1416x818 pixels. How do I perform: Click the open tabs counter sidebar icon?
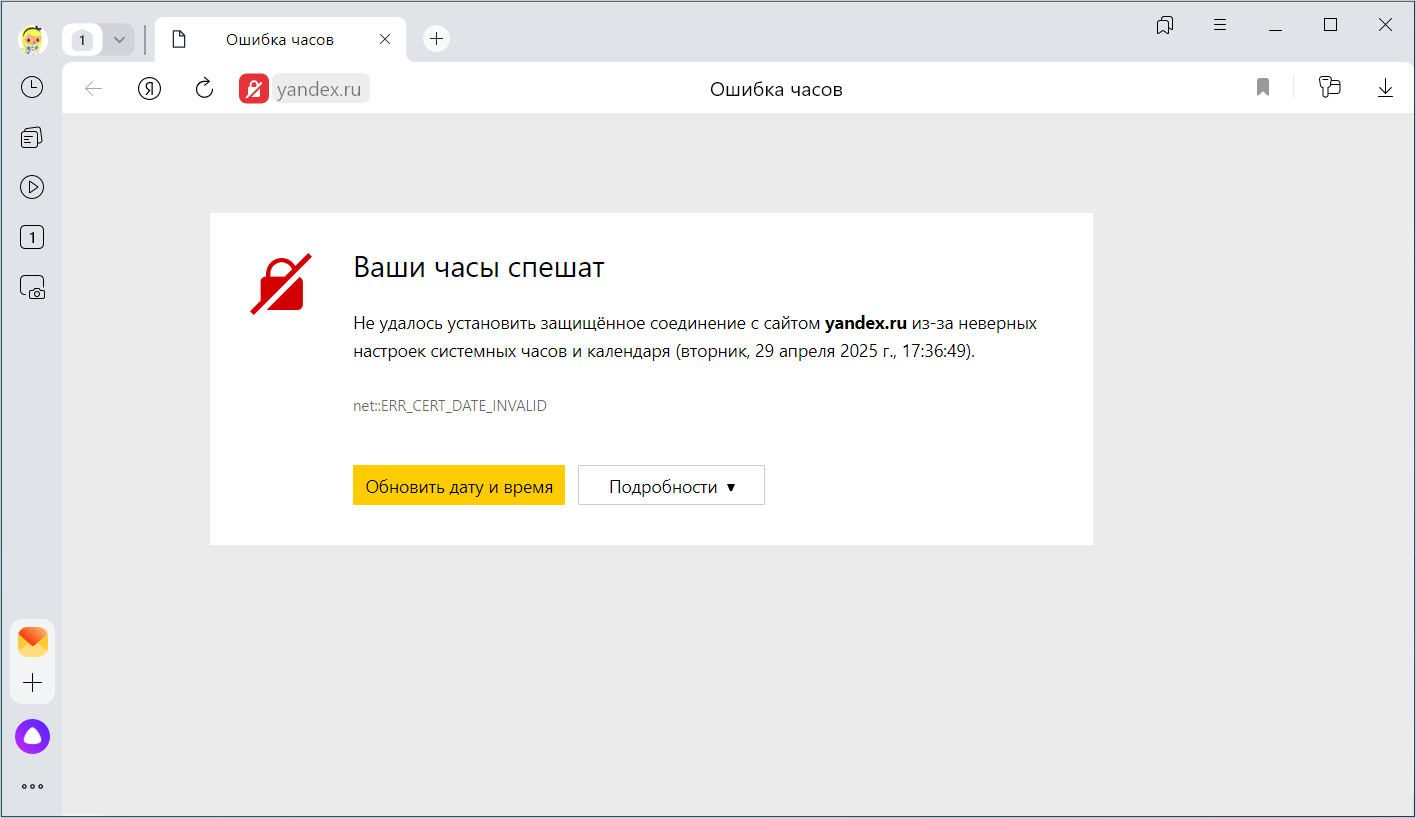32,238
